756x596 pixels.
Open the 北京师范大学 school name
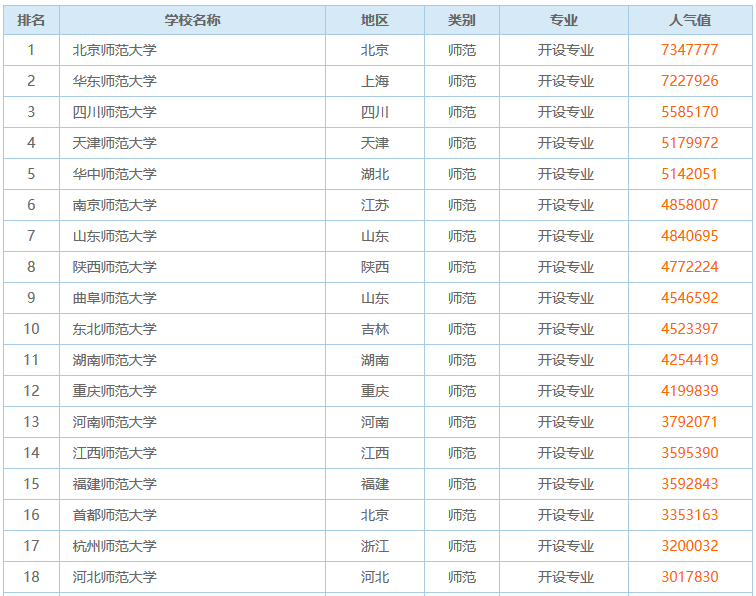[x=115, y=50]
